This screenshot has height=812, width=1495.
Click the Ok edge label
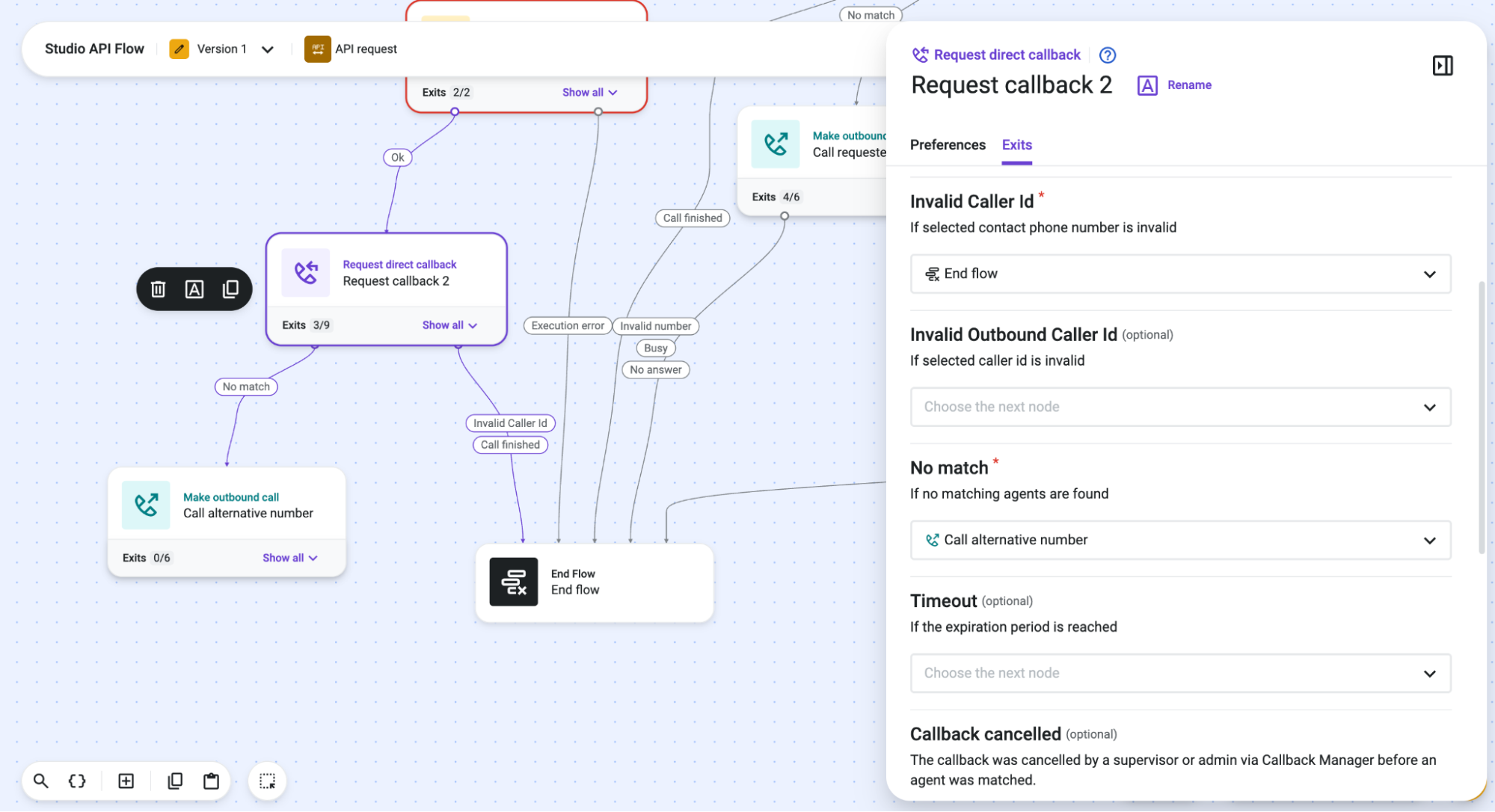[397, 157]
